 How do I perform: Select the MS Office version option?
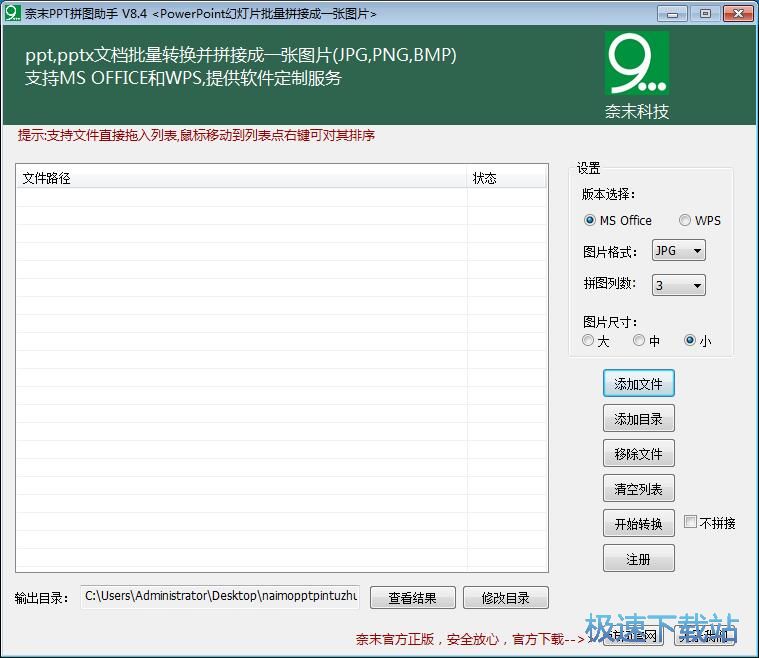tap(618, 220)
